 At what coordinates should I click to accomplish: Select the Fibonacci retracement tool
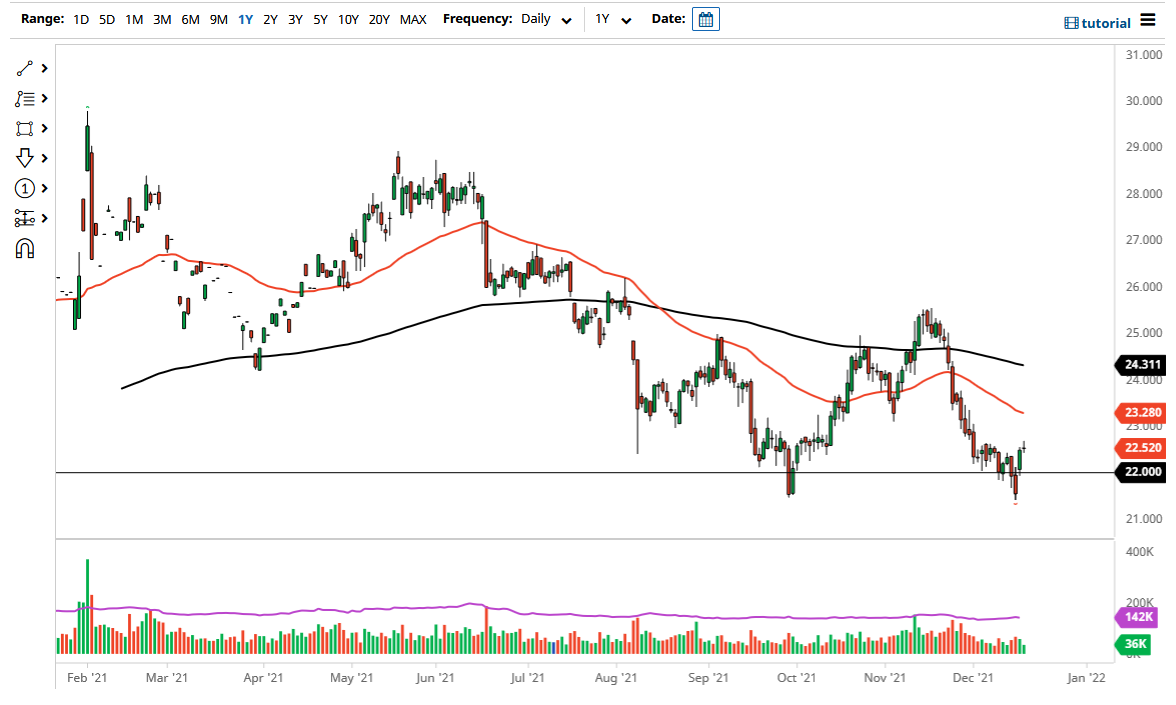click(x=25, y=98)
